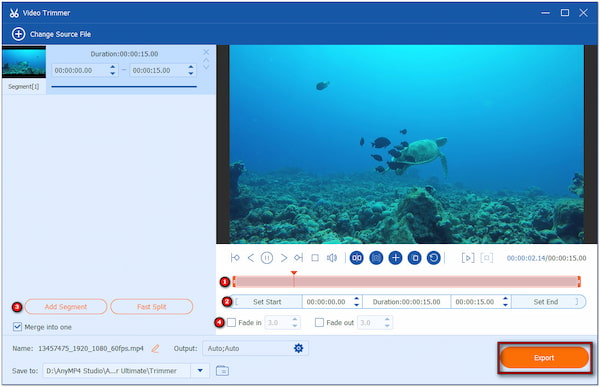The width and height of the screenshot is (600, 387).
Task: Step back to the previous frame
Action: pyautogui.click(x=251, y=258)
